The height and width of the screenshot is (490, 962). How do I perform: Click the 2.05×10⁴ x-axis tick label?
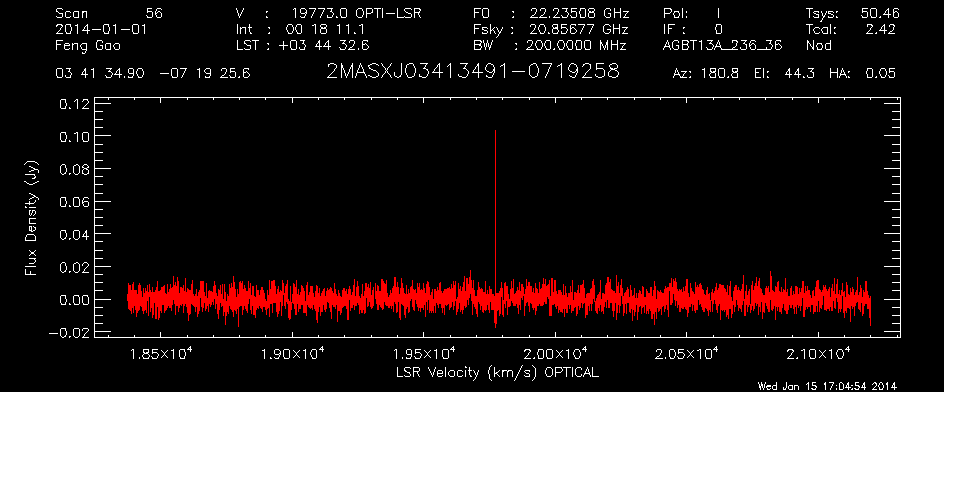(687, 353)
